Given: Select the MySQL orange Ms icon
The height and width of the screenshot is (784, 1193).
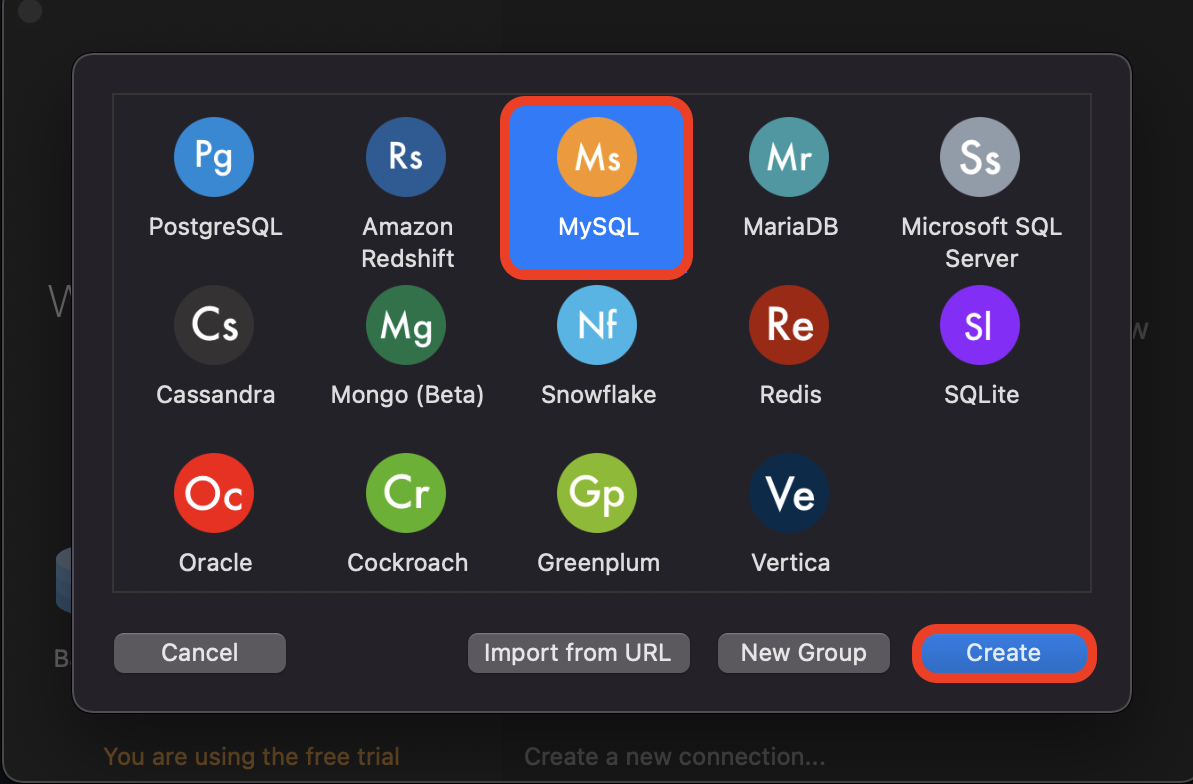Looking at the screenshot, I should [x=596, y=157].
